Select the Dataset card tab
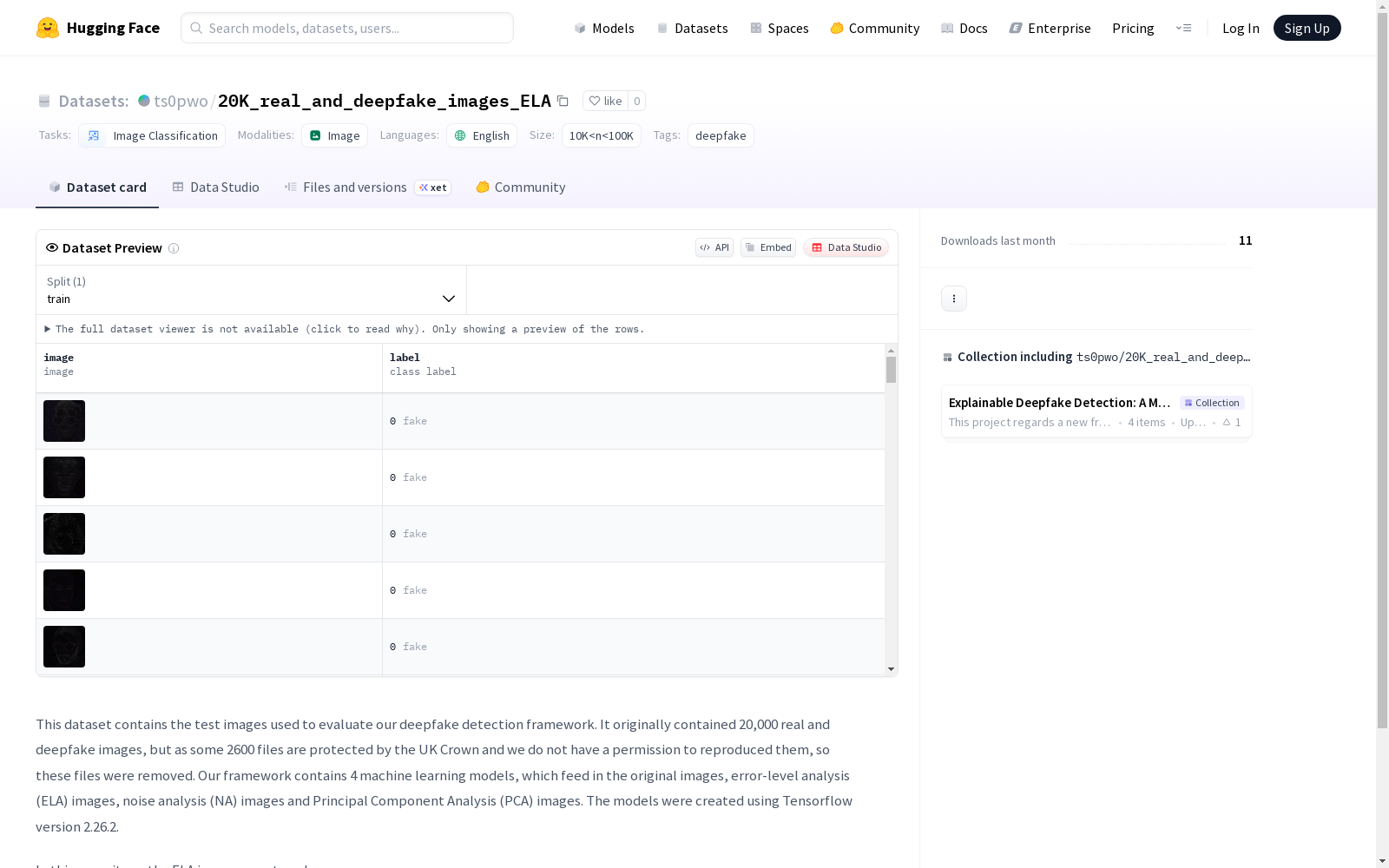 click(x=97, y=187)
